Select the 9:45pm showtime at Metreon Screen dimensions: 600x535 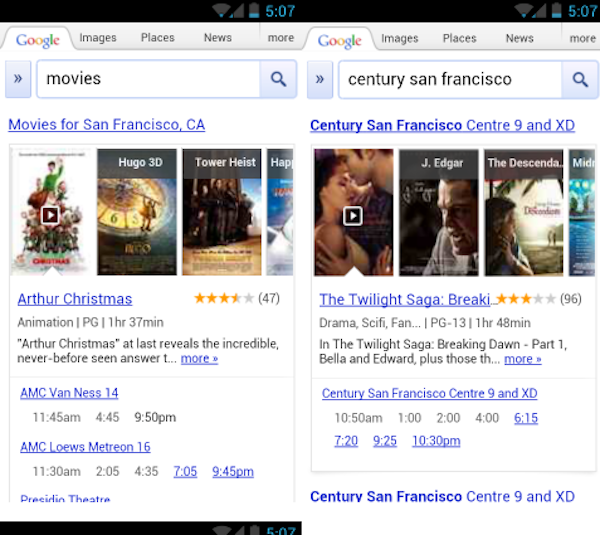pyautogui.click(x=233, y=471)
